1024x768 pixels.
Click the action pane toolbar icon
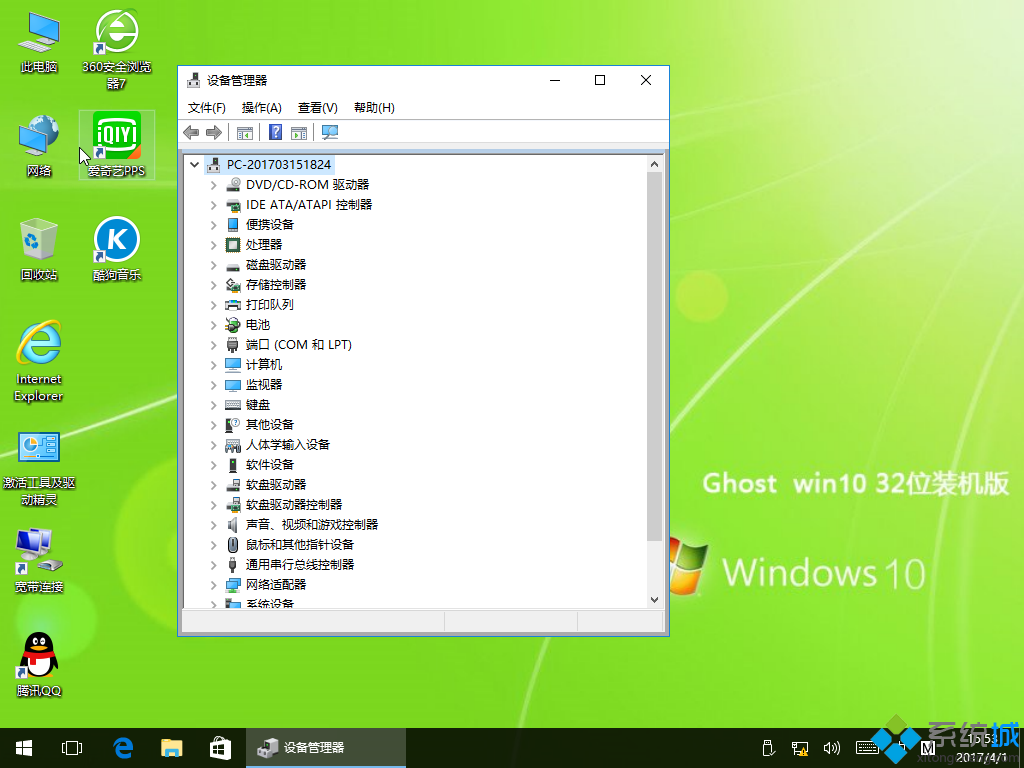tap(299, 133)
